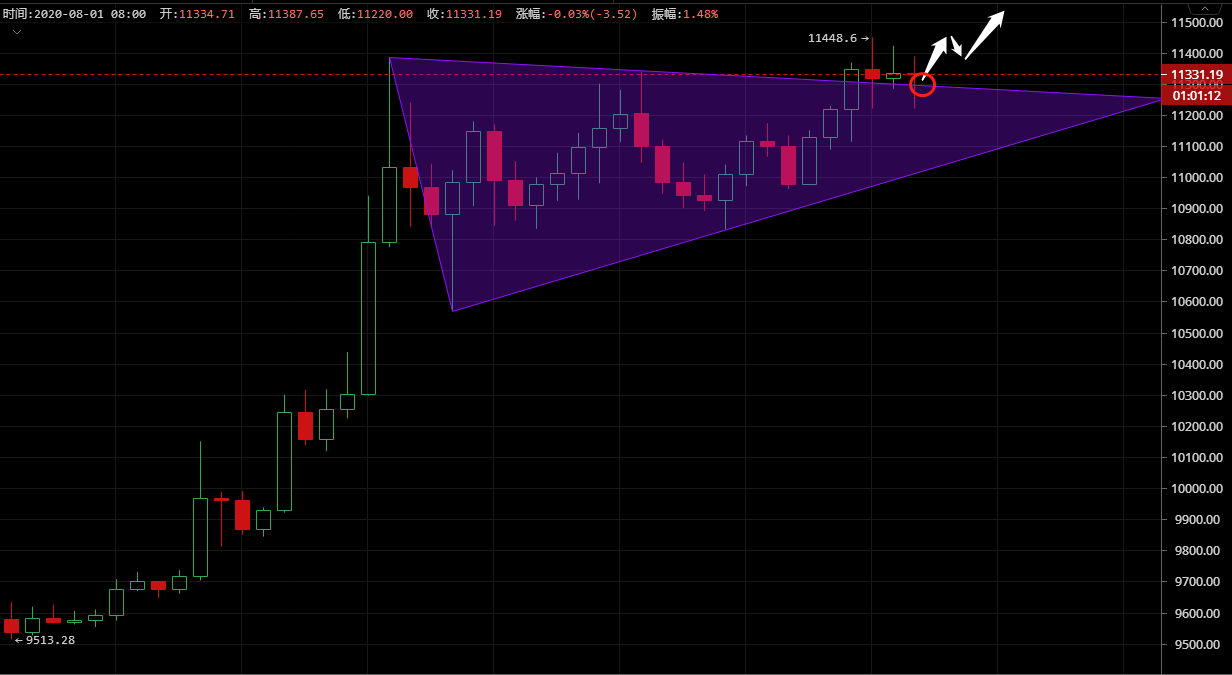
Task: Click the red 11331.19 current price tag
Action: [1196, 75]
